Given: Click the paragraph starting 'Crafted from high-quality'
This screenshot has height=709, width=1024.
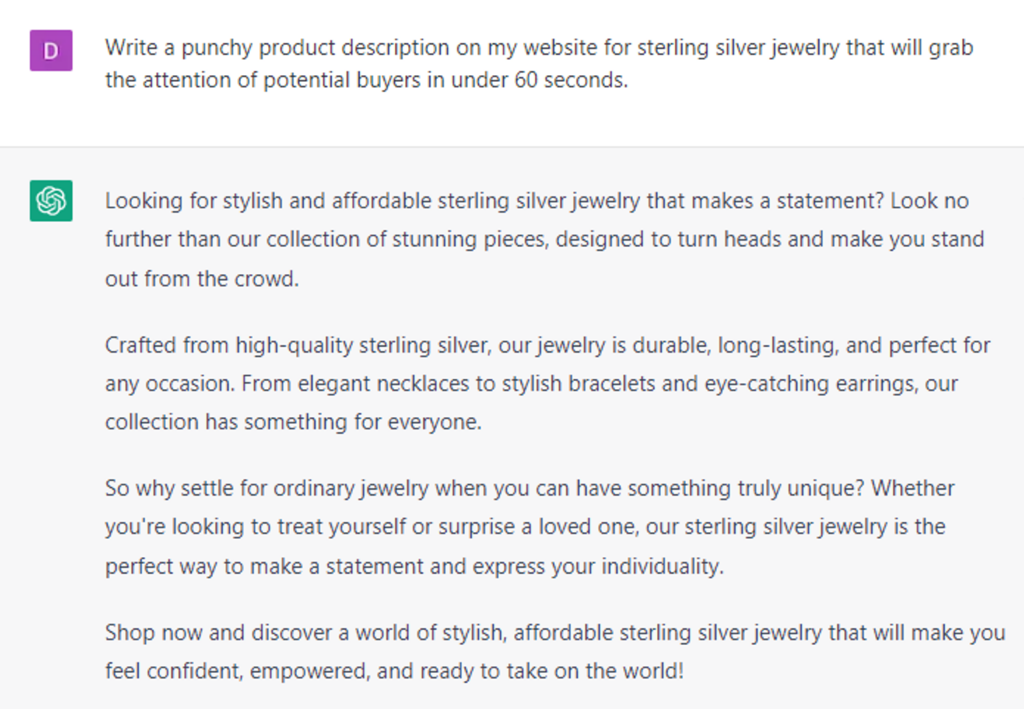Looking at the screenshot, I should [x=547, y=384].
